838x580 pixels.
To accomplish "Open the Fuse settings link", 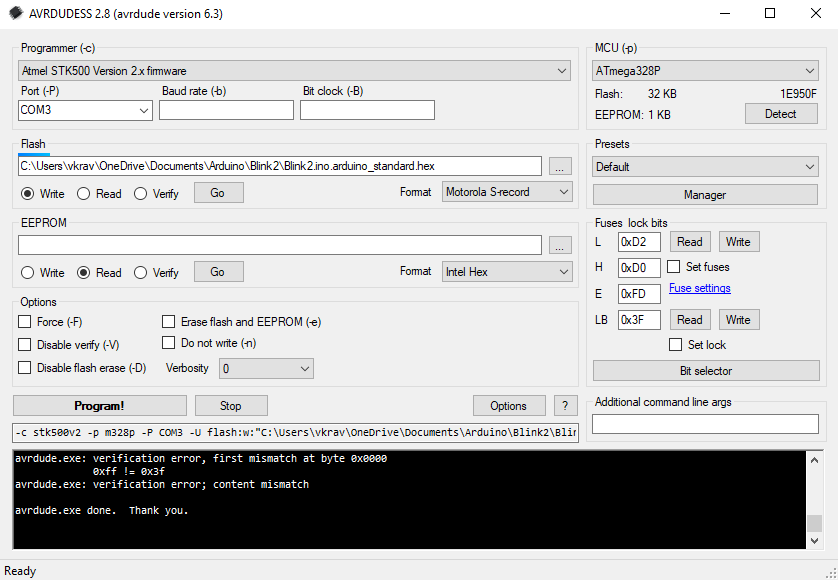I will [x=700, y=288].
